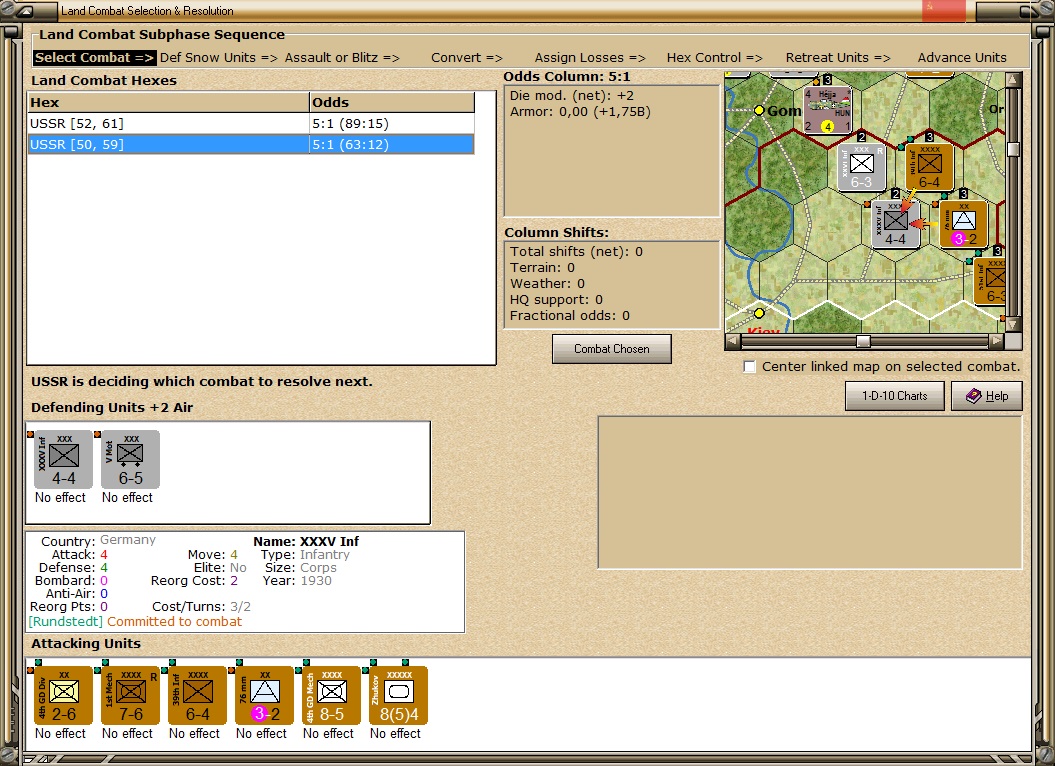Enable center linked map on selected combat
Image resolution: width=1055 pixels, height=766 pixels.
[x=750, y=367]
